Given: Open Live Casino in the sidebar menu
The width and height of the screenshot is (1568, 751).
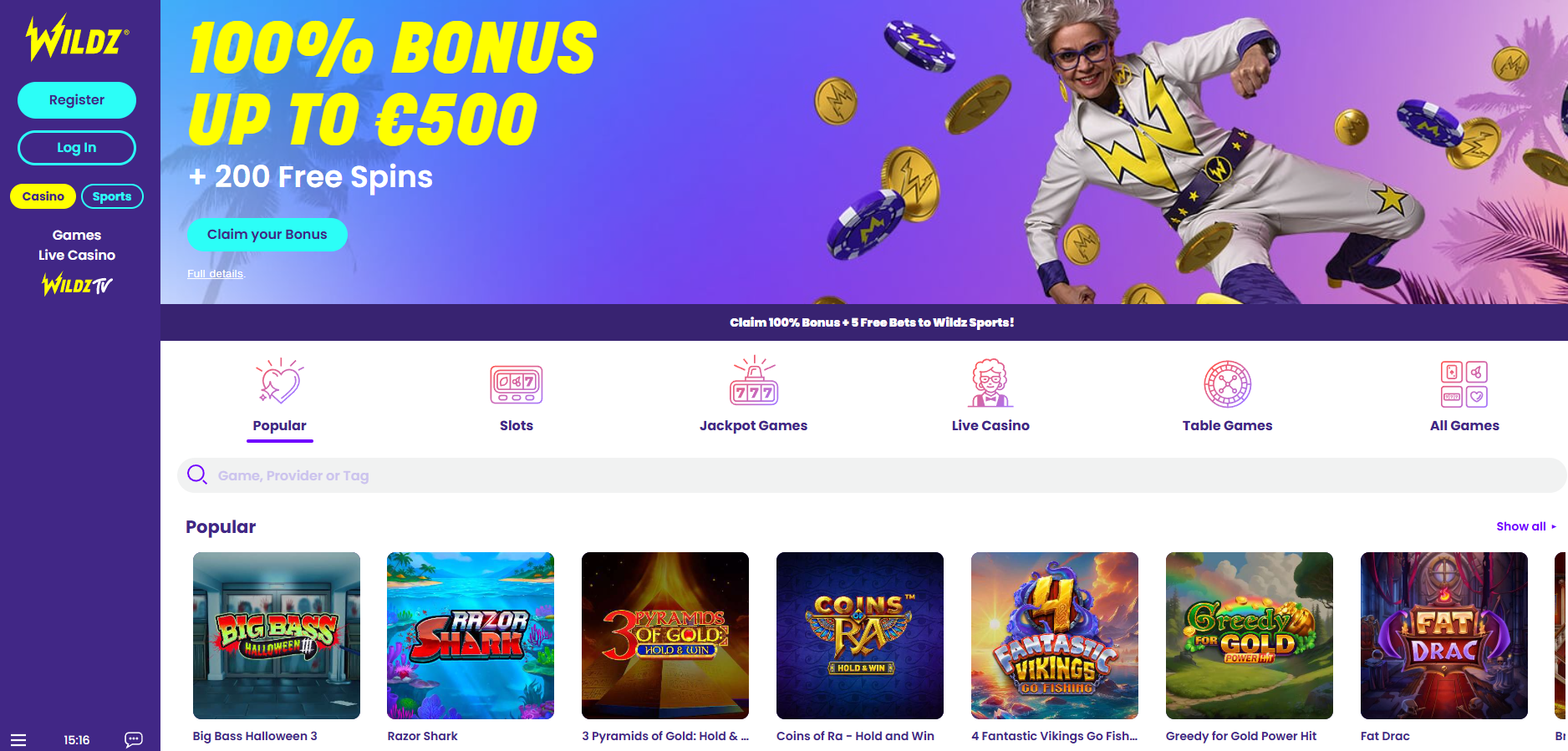Looking at the screenshot, I should (x=77, y=255).
